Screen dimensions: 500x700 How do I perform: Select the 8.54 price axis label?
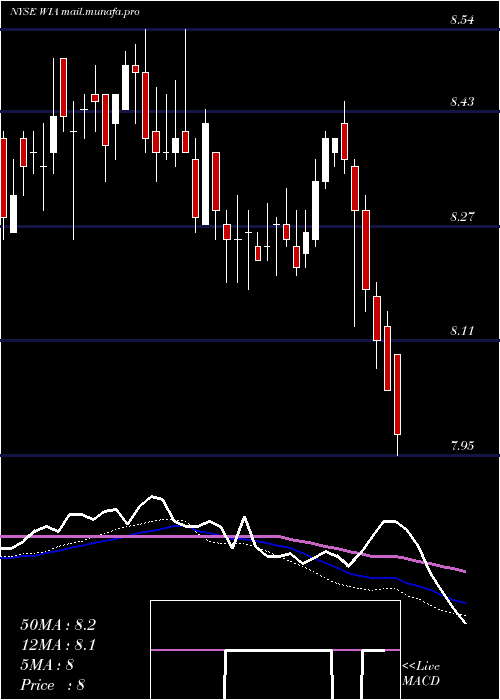[462, 20]
